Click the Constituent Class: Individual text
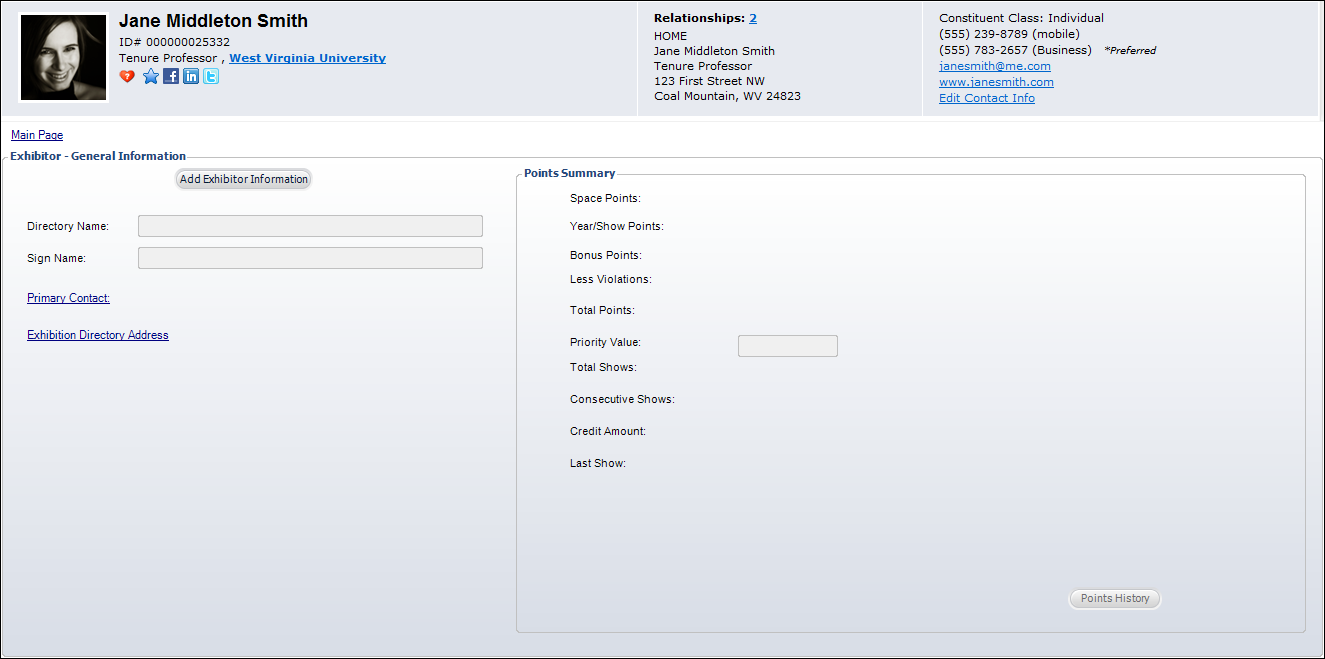 [x=1021, y=18]
